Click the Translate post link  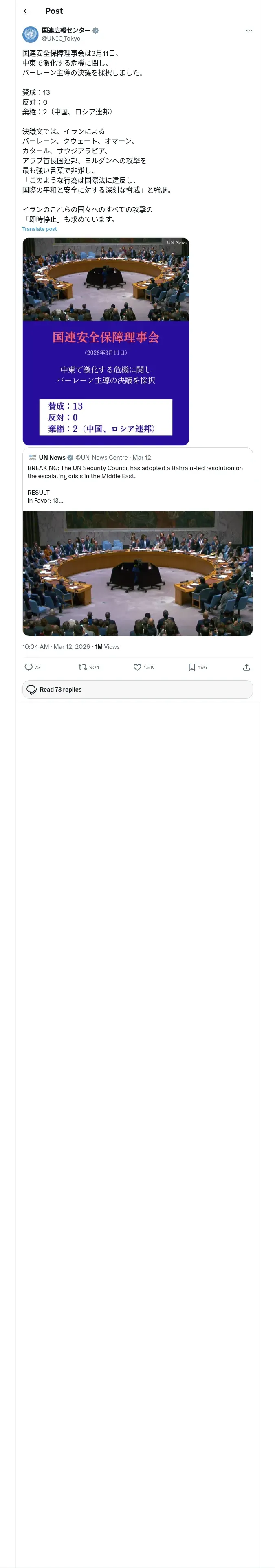click(40, 229)
